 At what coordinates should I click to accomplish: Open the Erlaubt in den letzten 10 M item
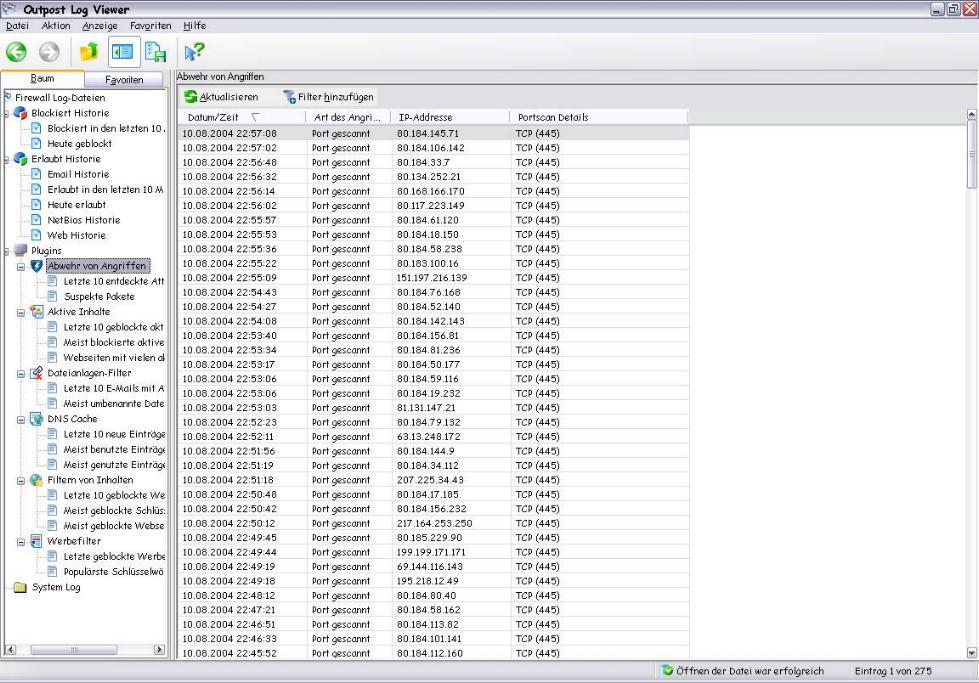106,190
